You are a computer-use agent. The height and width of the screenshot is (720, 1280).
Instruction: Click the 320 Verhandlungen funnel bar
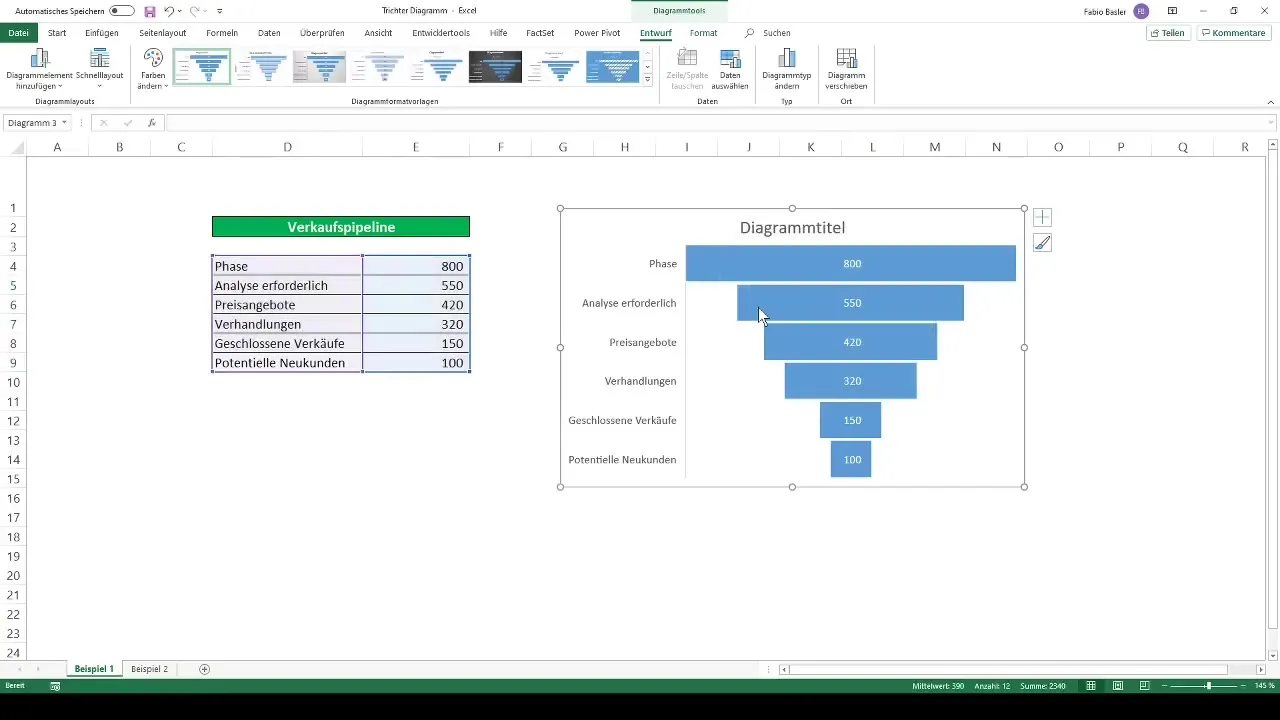(851, 381)
